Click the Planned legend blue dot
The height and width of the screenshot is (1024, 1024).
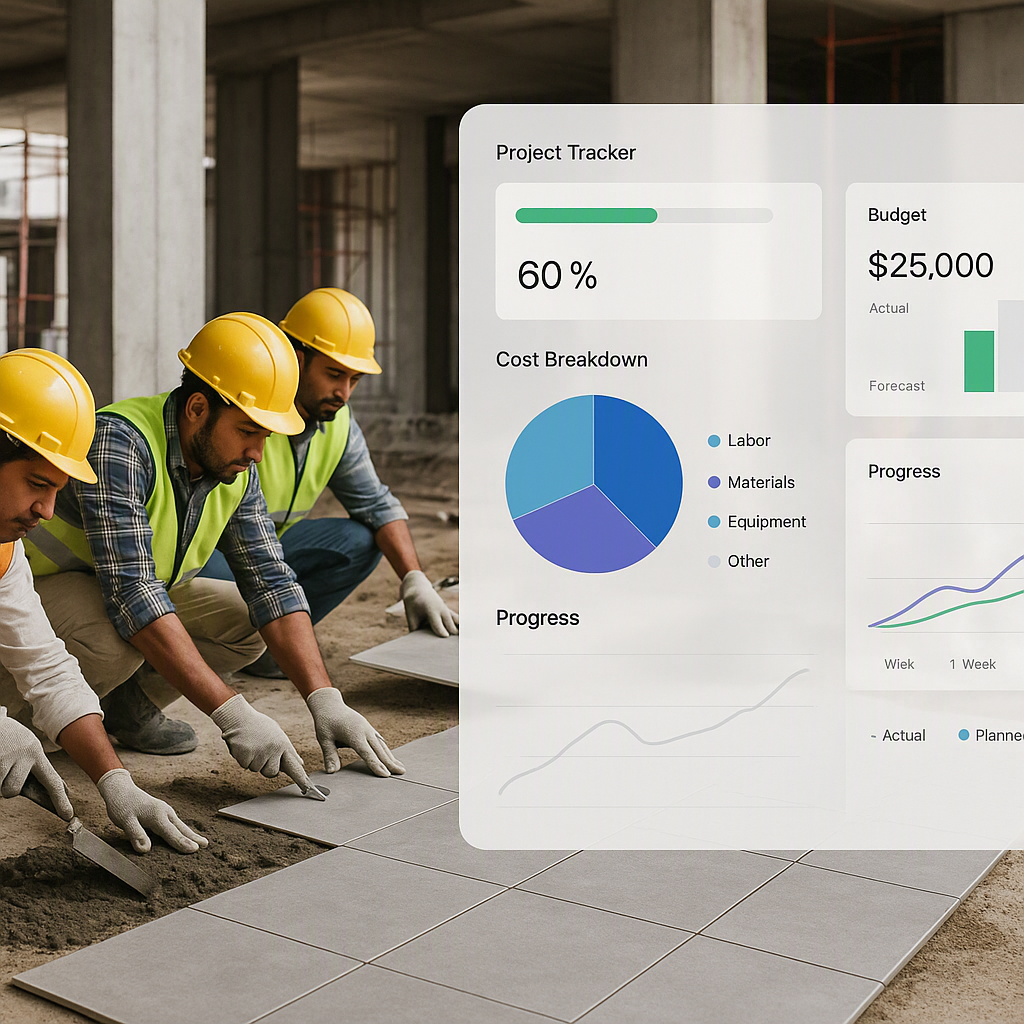tap(963, 735)
